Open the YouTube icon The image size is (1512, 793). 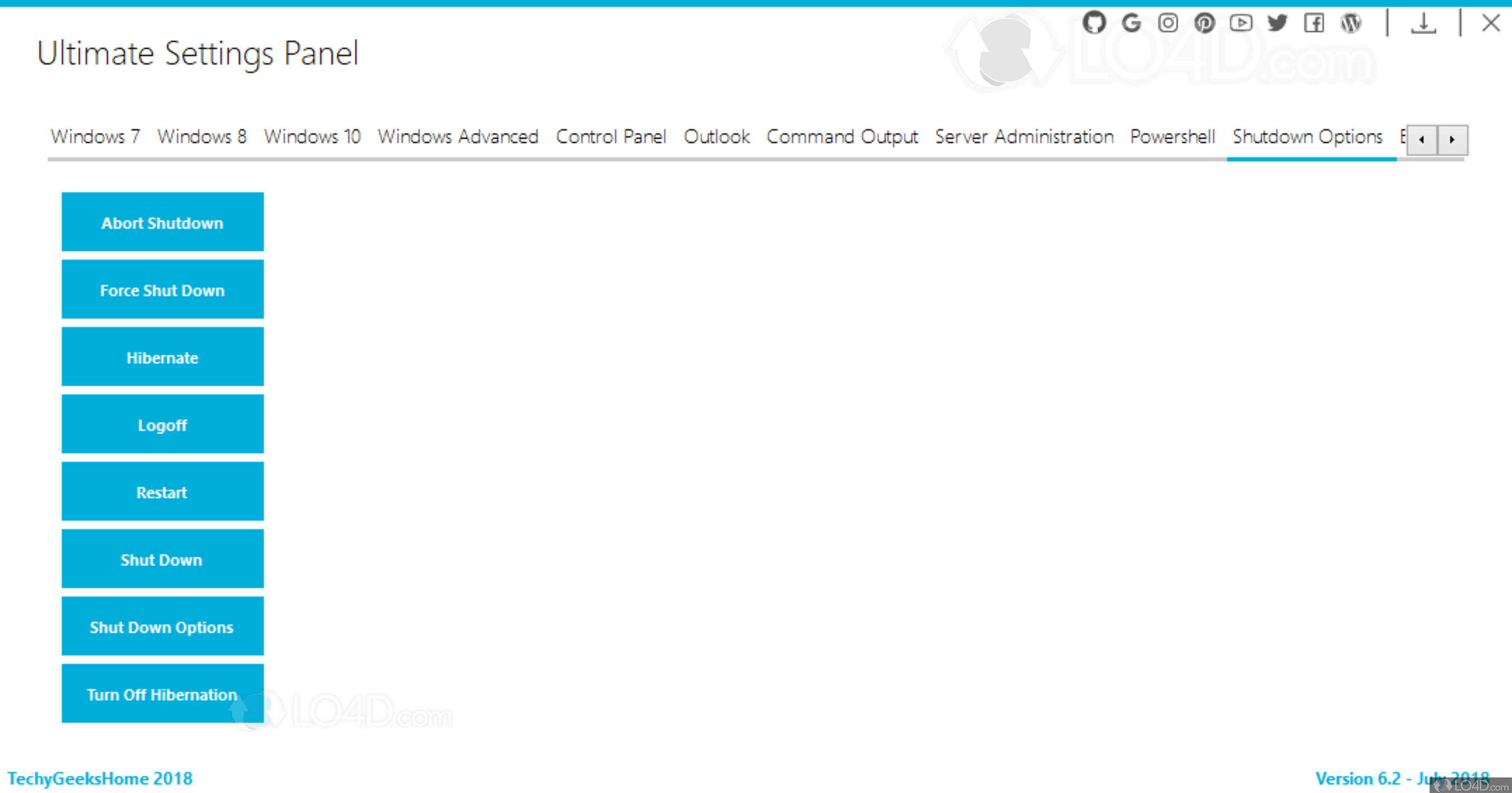1241,23
